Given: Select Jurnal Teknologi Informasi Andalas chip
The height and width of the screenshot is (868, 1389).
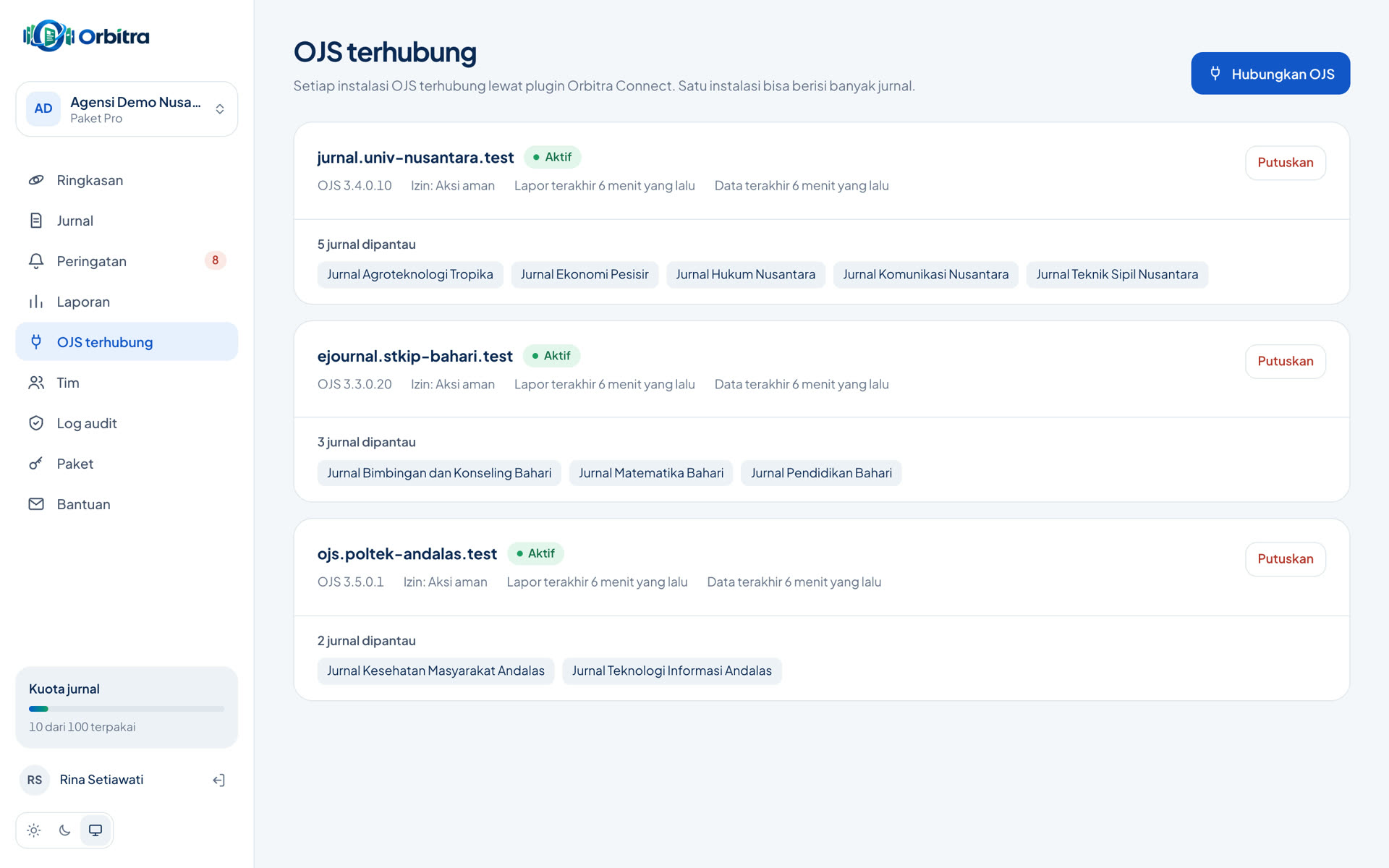Looking at the screenshot, I should [671, 671].
